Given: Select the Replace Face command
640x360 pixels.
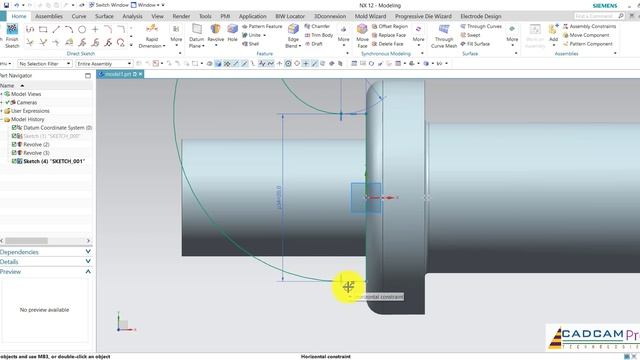Looking at the screenshot, I should coord(389,35).
